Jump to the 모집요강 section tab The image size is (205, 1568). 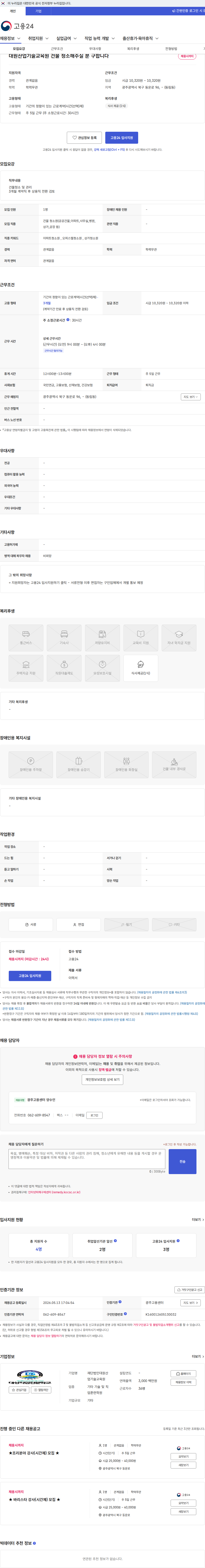coord(19,49)
